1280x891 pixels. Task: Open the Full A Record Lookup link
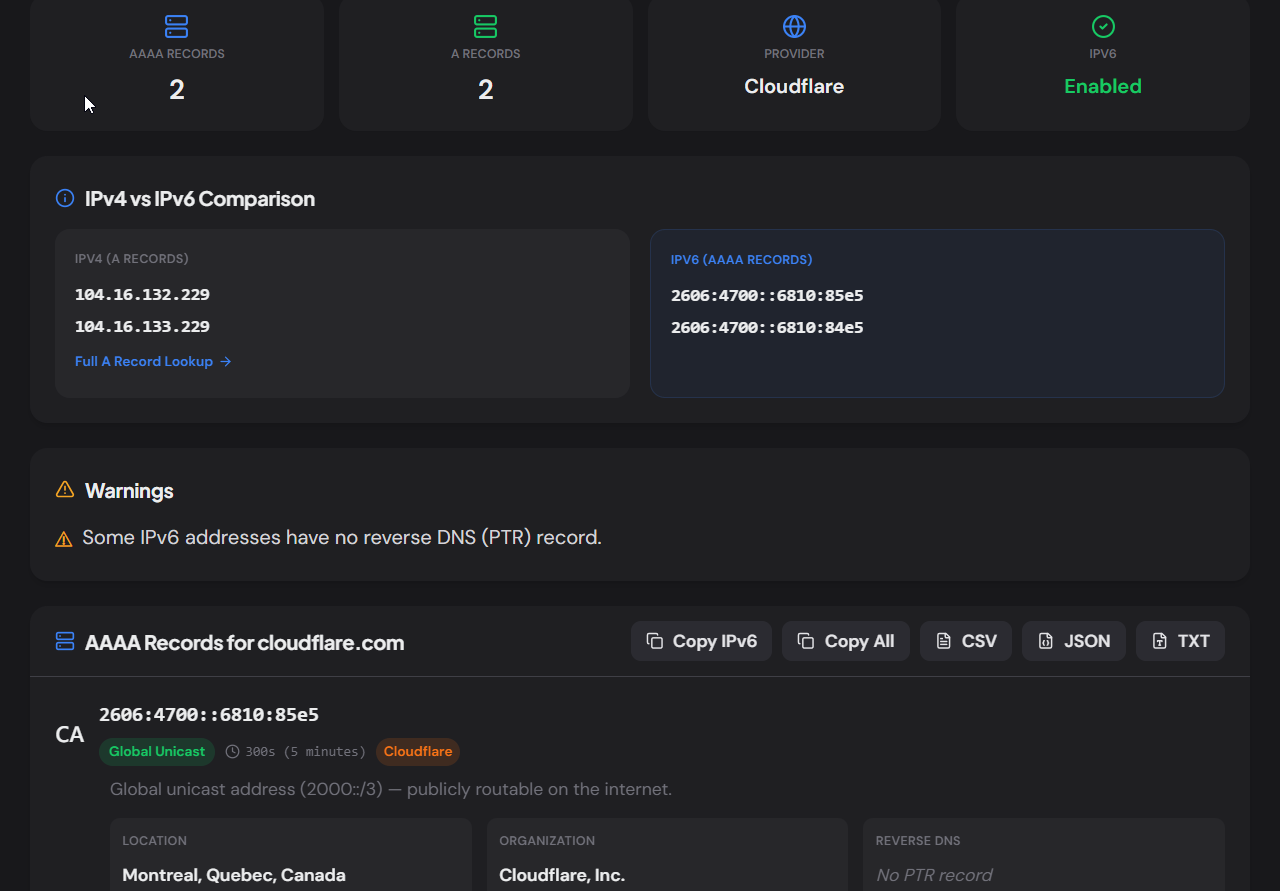click(153, 362)
